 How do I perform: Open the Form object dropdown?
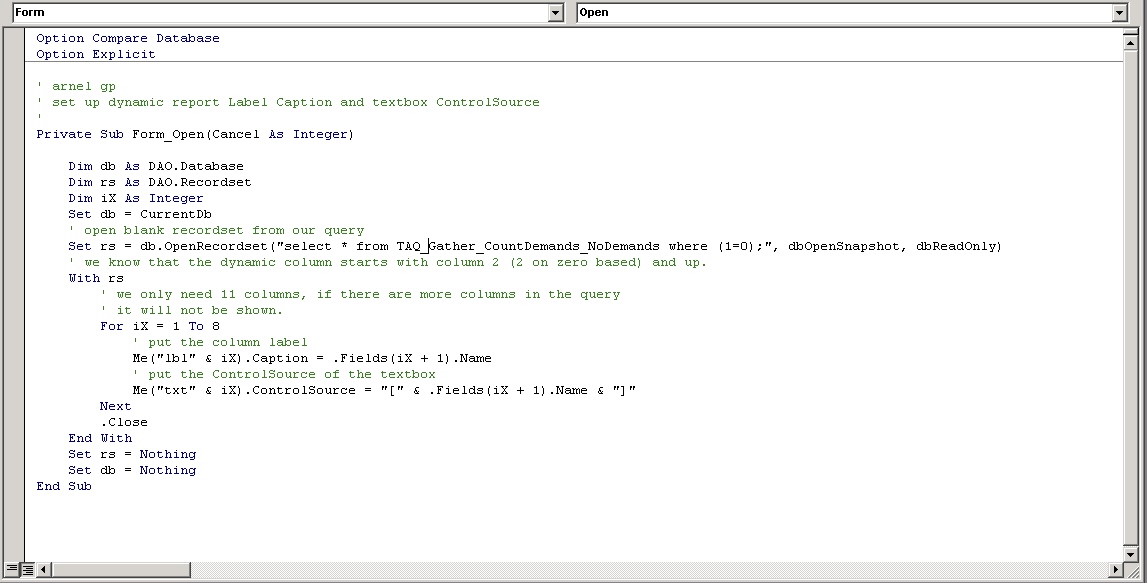[555, 12]
